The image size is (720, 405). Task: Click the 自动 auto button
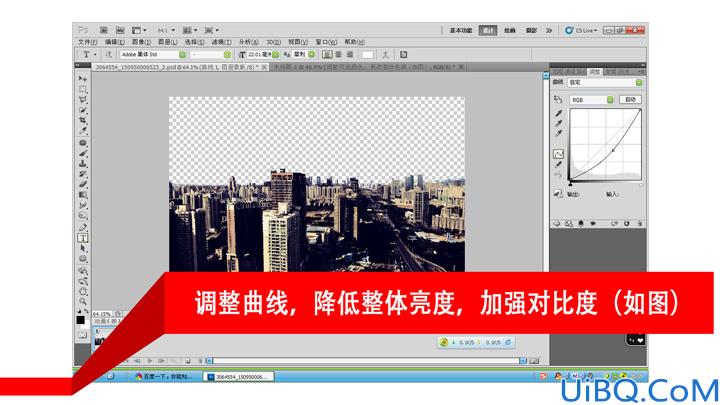[x=630, y=100]
